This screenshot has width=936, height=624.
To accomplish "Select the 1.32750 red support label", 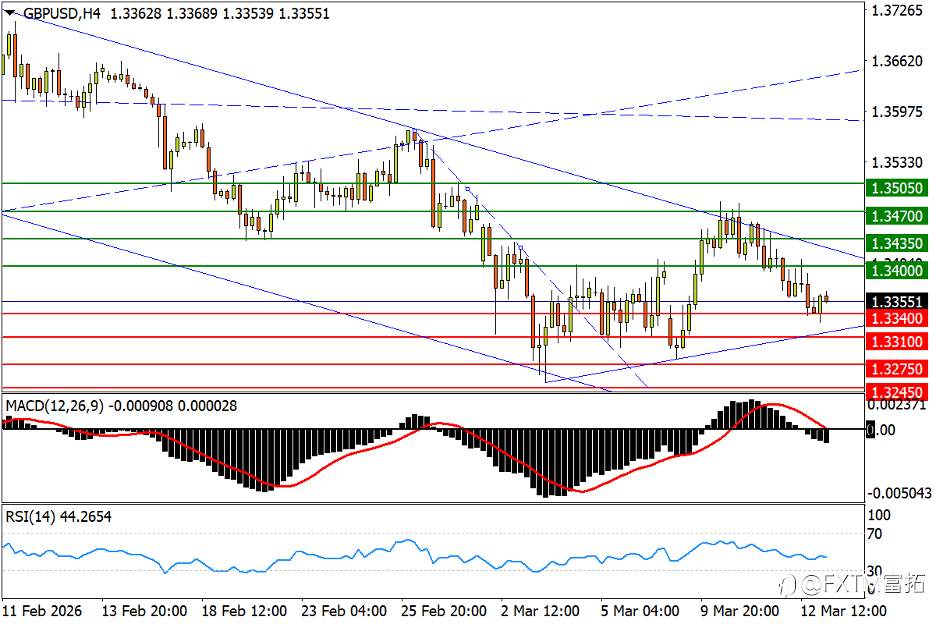I will coord(897,369).
